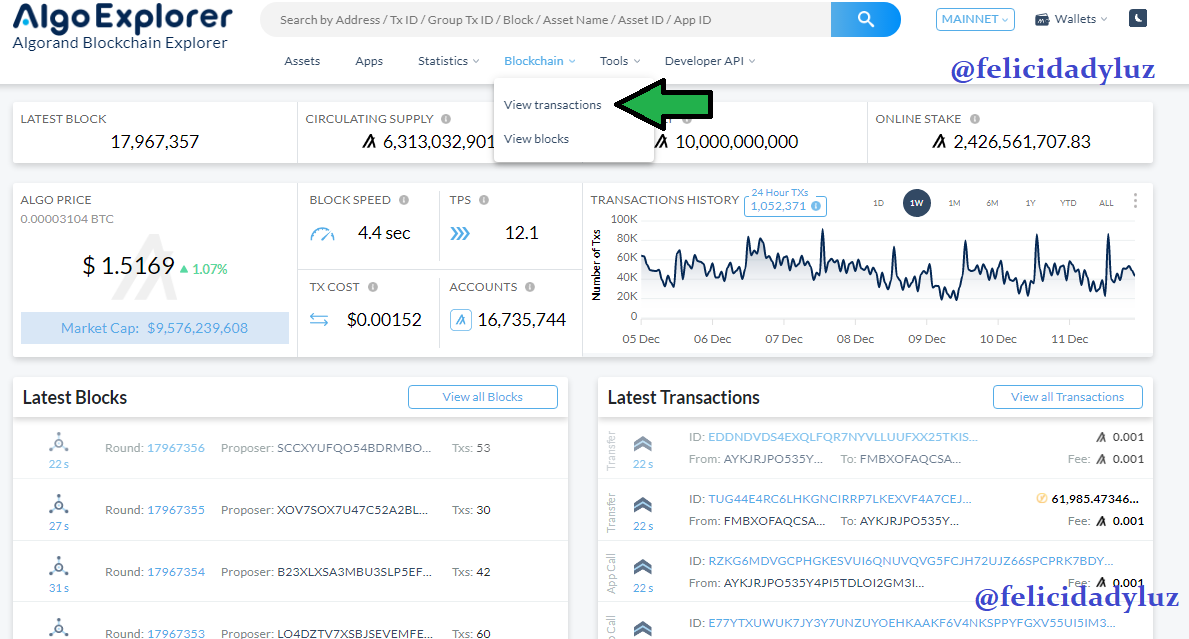Open round 17967355 link

176,510
